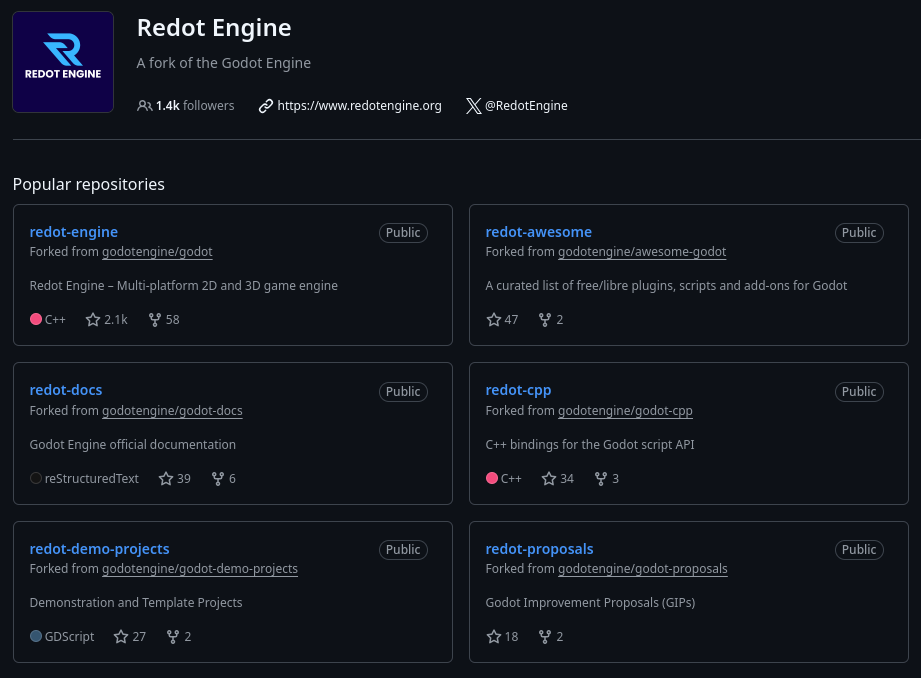Click the Redot Engine organization avatar
This screenshot has height=678, width=921.
point(63,62)
